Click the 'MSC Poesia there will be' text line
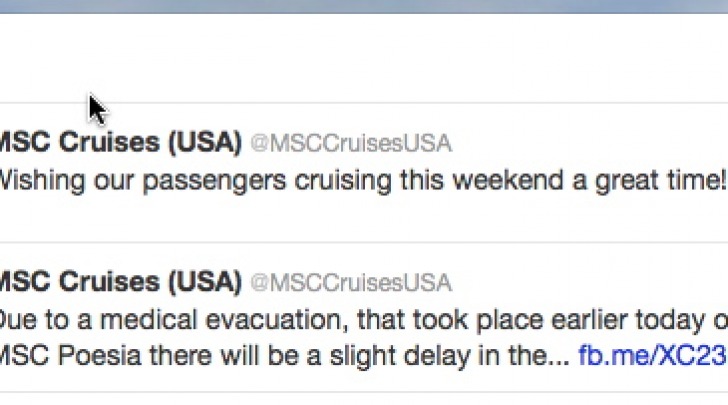728x405 pixels. (284, 356)
